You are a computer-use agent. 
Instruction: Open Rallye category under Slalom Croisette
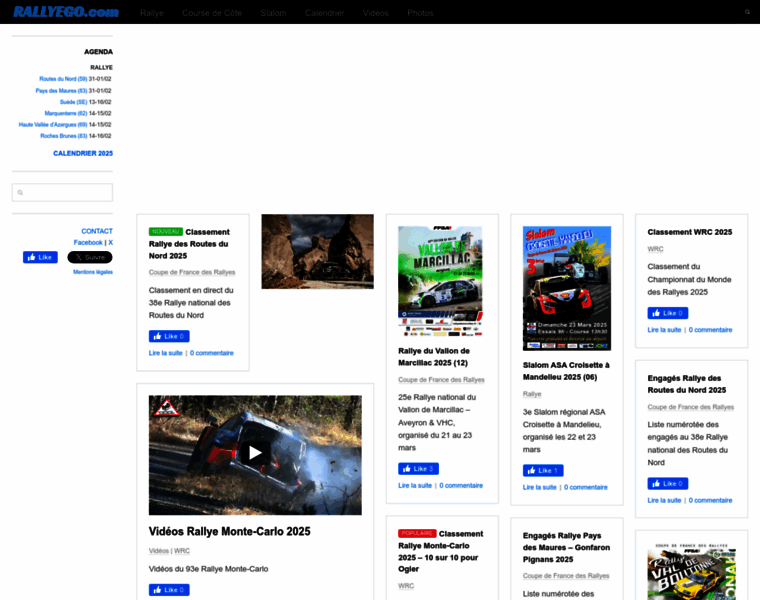pos(532,395)
